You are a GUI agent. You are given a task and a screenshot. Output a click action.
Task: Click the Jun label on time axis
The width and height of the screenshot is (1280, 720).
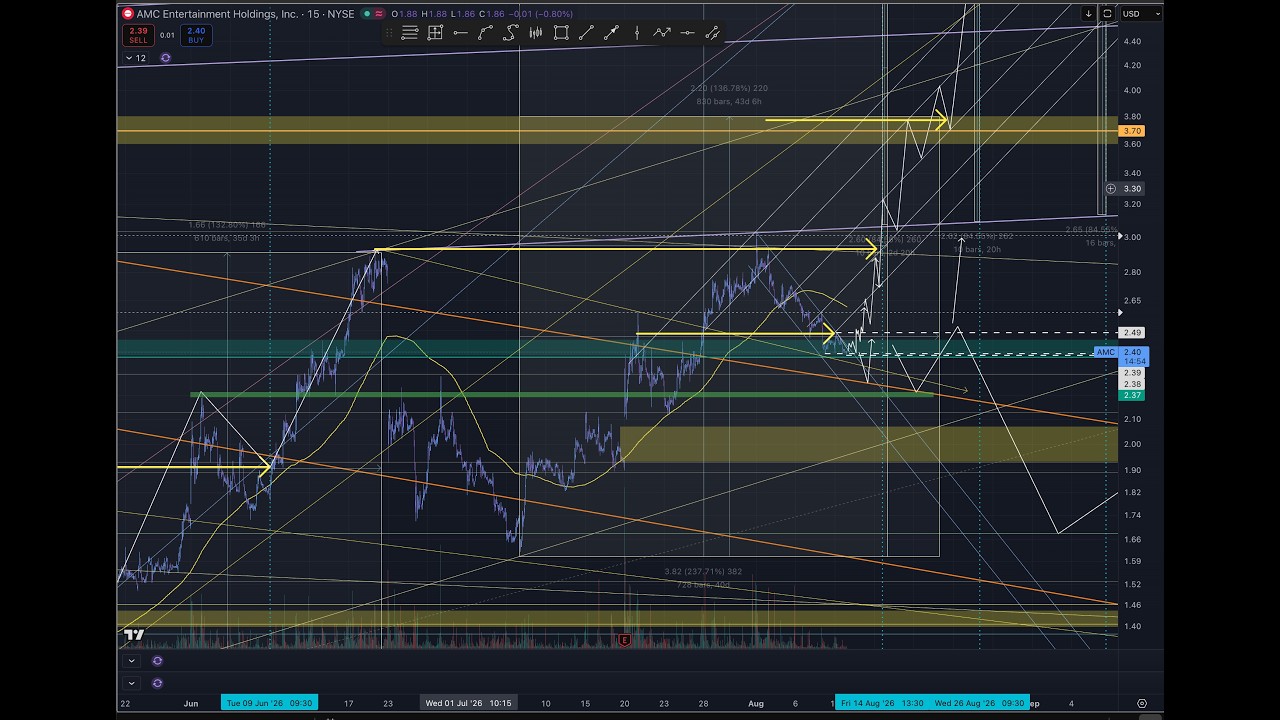tap(191, 703)
